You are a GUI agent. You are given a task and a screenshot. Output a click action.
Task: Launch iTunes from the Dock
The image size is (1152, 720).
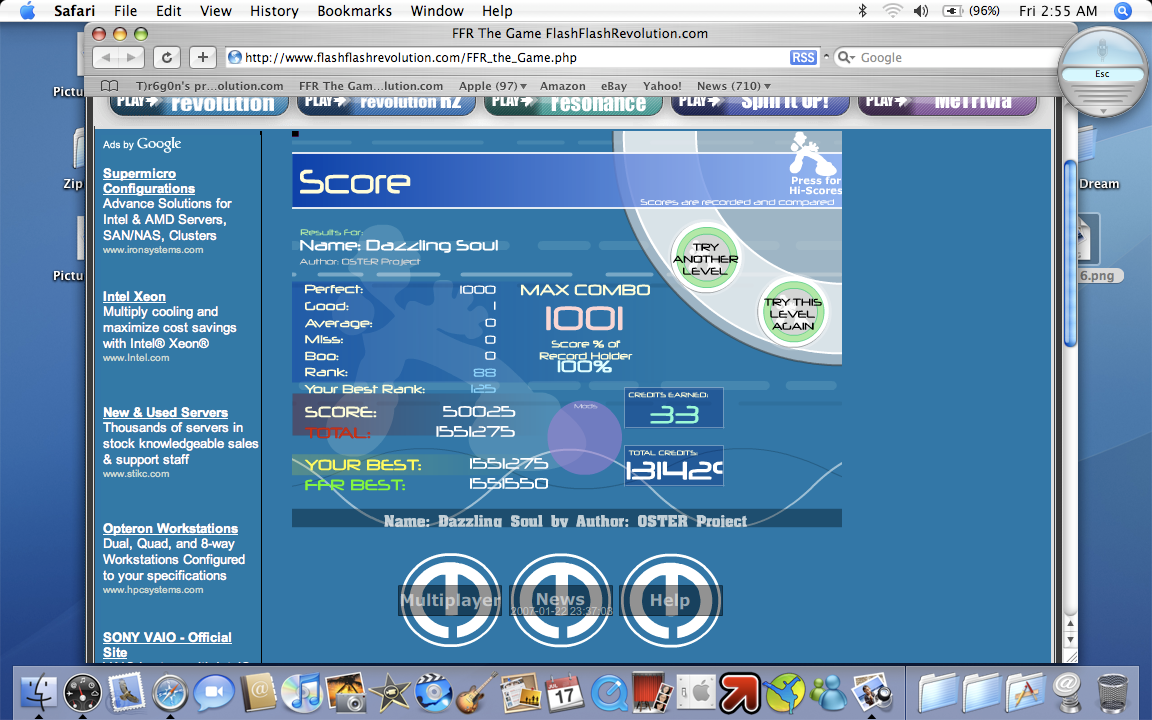(300, 692)
